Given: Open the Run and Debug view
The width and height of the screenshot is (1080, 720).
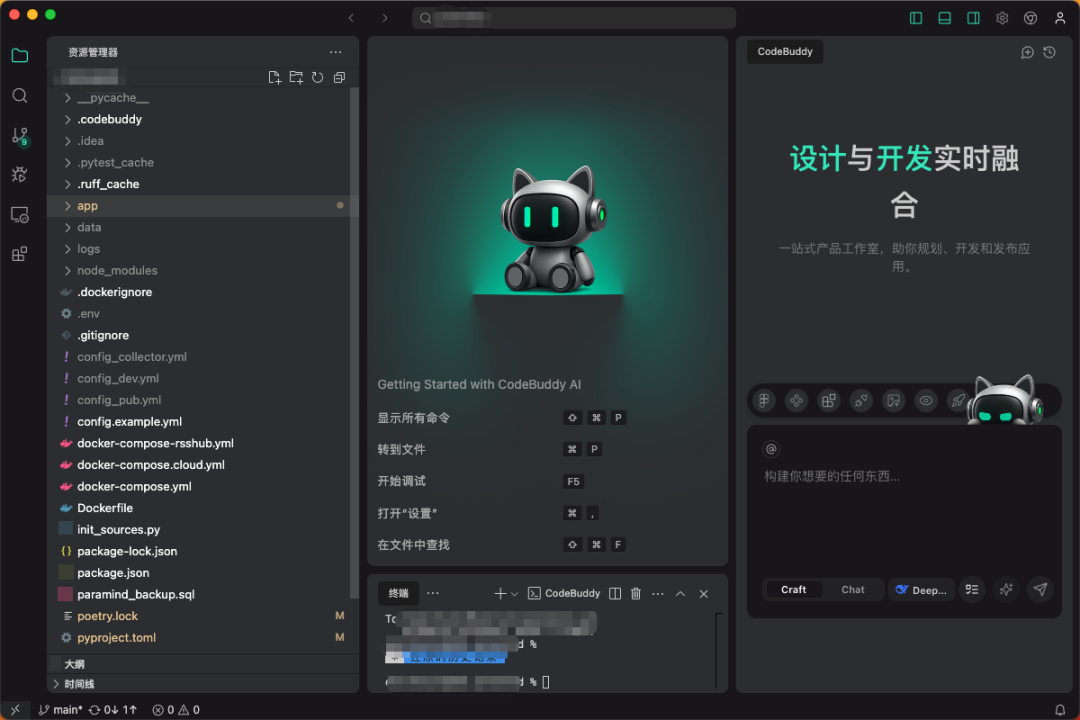Looking at the screenshot, I should 20,175.
